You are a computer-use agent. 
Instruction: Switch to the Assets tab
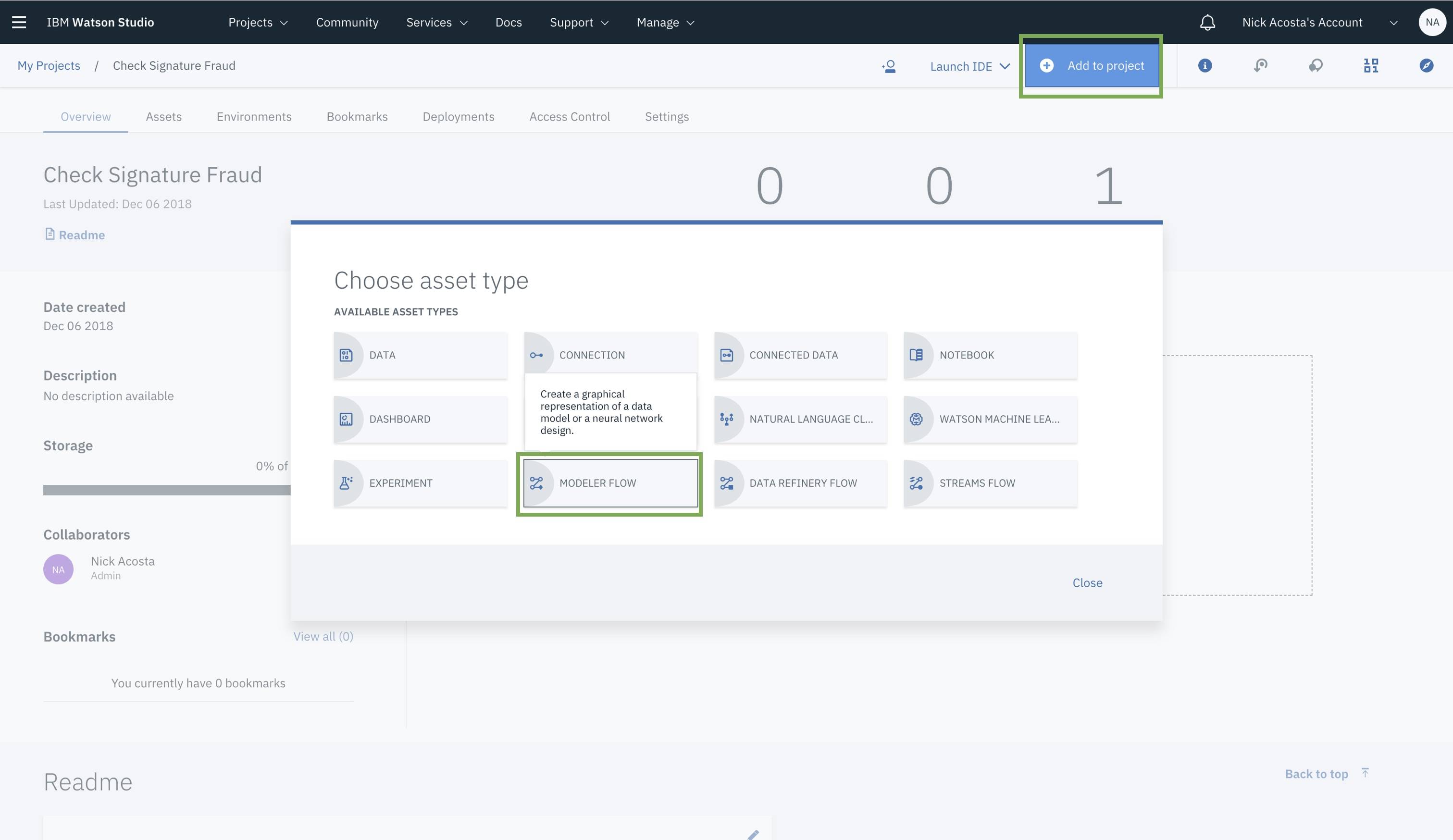click(164, 116)
